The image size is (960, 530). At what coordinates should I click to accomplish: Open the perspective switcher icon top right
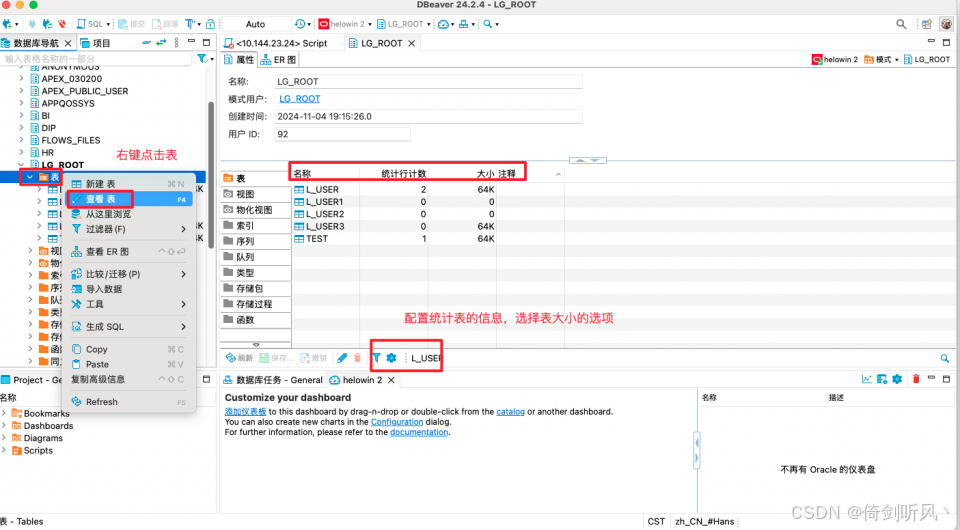coord(927,24)
